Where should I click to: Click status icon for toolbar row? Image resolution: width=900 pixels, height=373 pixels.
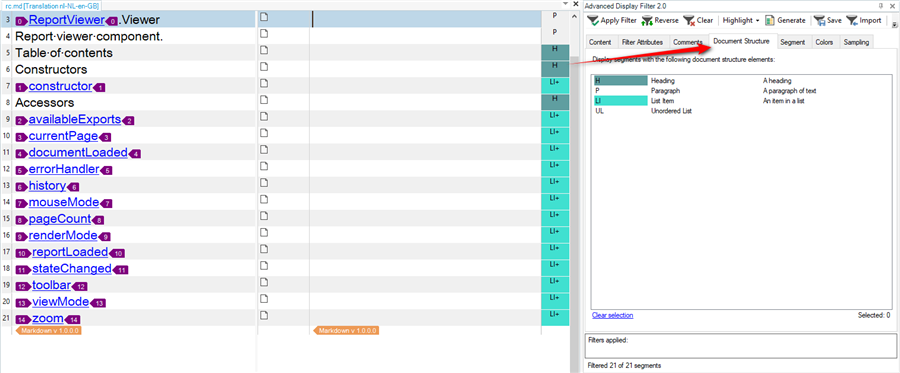[x=264, y=282]
